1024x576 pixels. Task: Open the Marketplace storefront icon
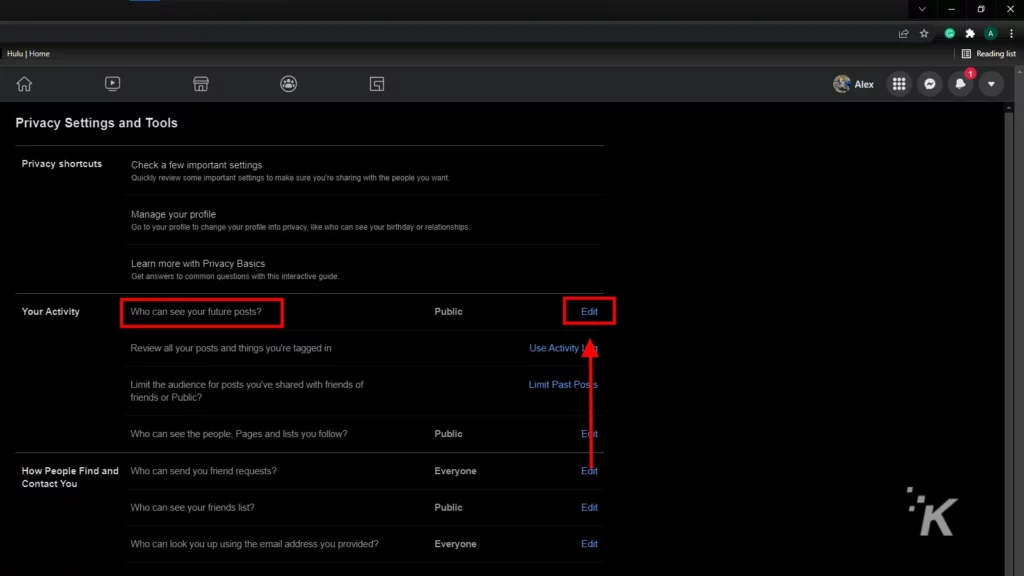(200, 84)
